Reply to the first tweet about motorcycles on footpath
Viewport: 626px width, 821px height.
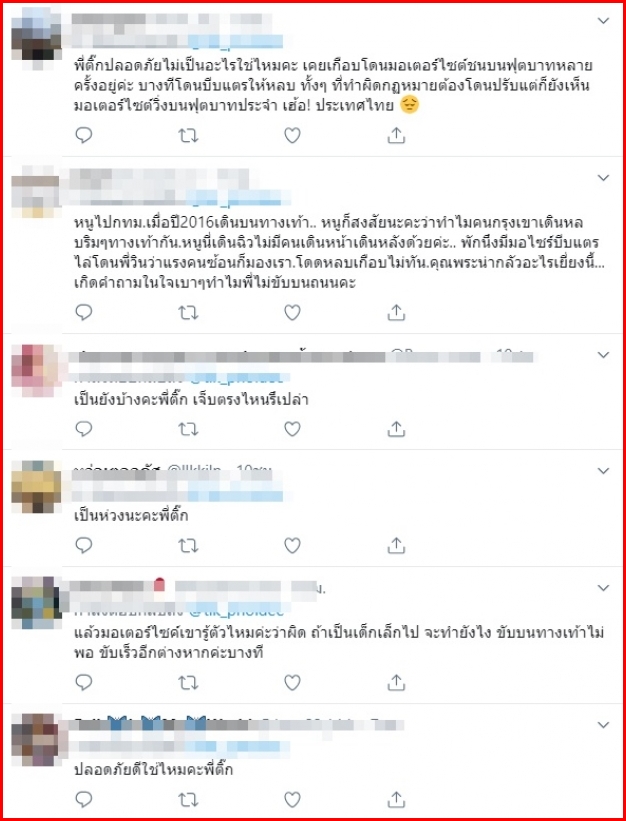(84, 136)
